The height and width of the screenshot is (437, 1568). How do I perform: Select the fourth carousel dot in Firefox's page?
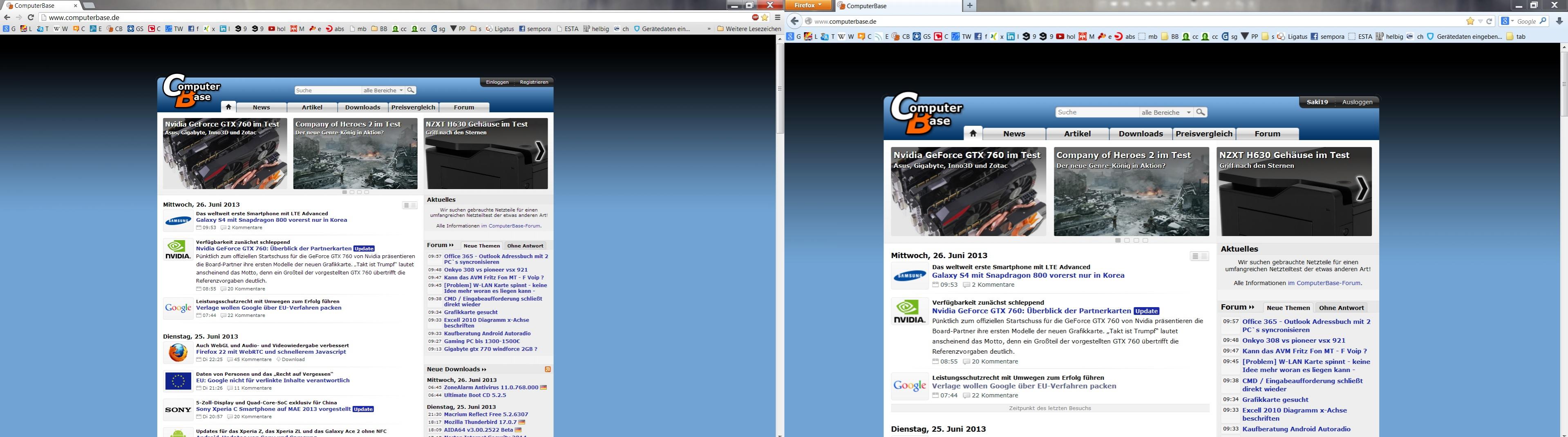[1145, 241]
